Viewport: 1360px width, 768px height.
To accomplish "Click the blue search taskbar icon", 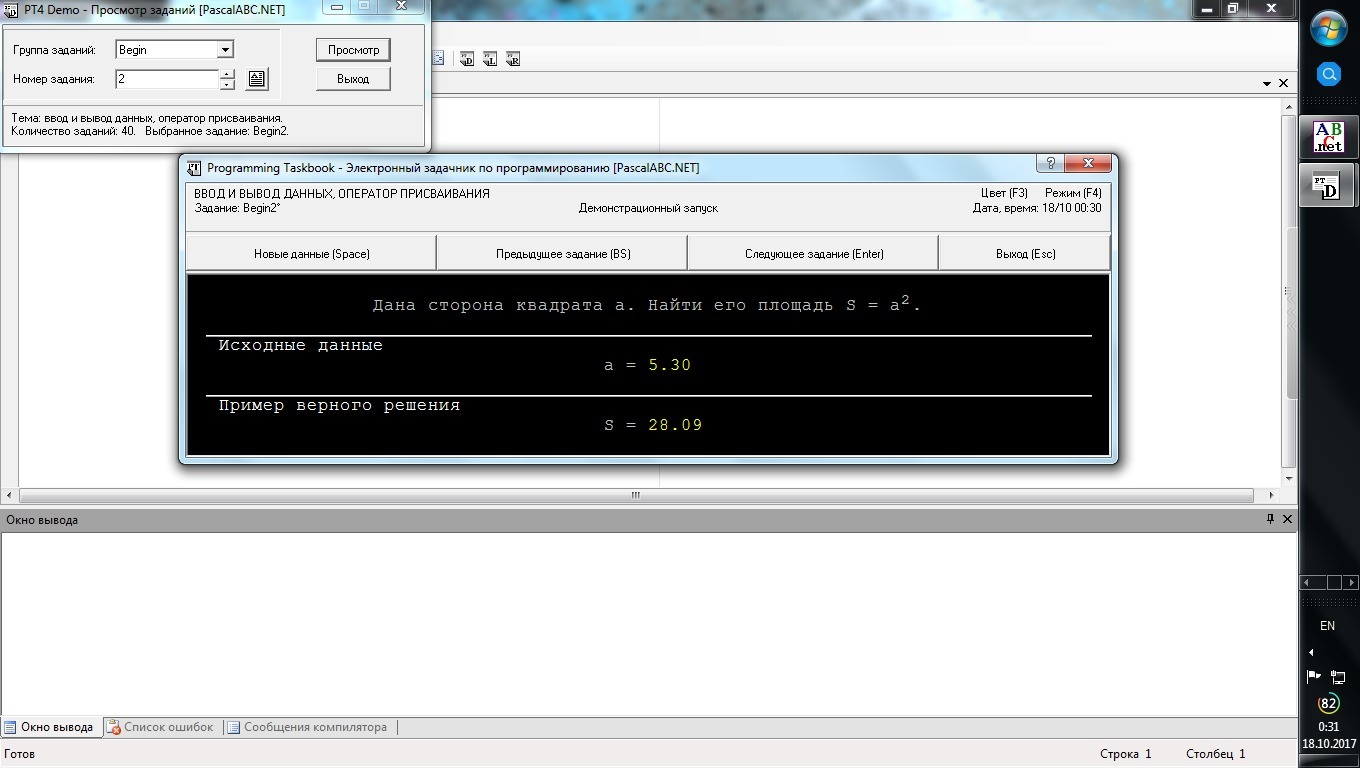I will click(1328, 75).
